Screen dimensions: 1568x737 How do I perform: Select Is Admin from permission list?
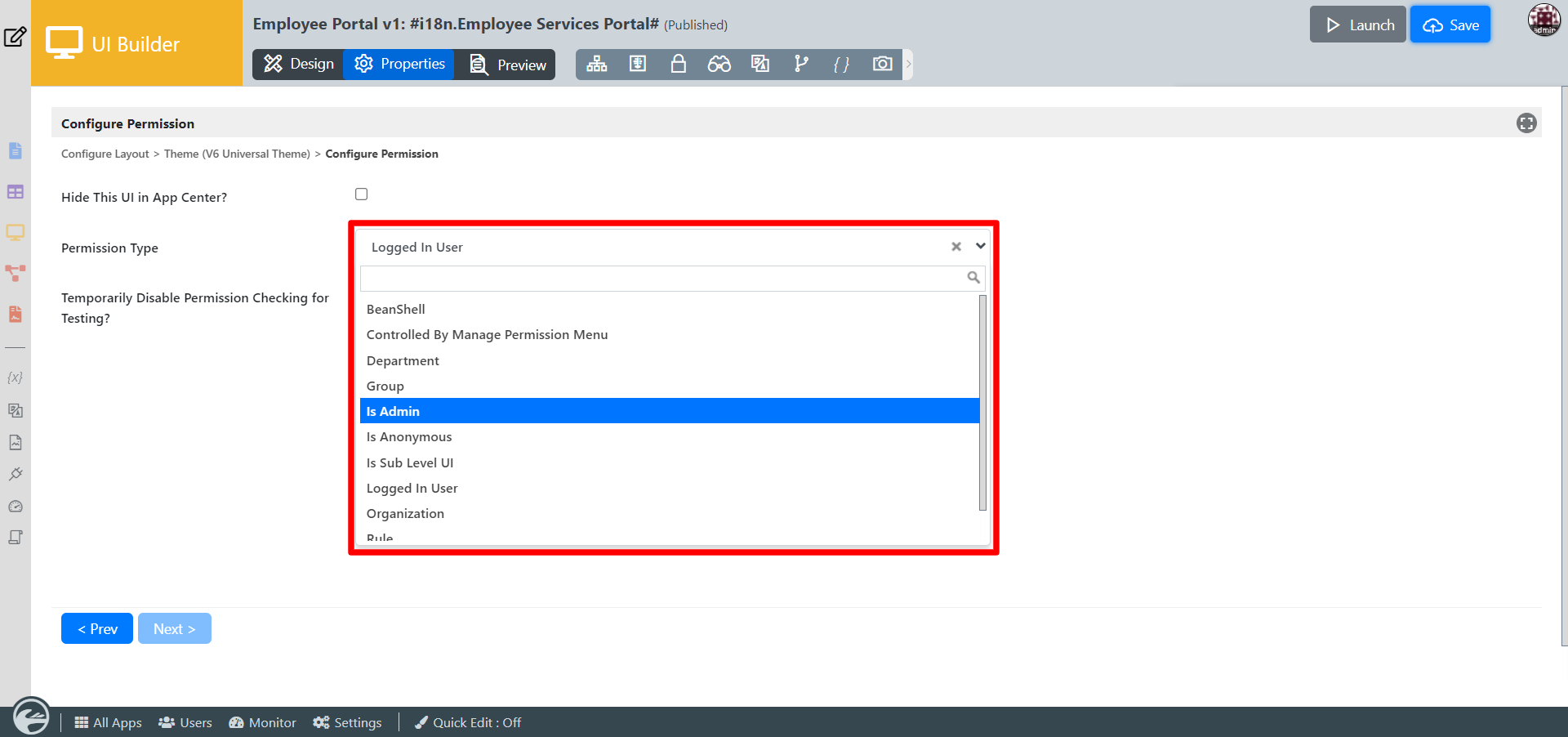tap(393, 411)
